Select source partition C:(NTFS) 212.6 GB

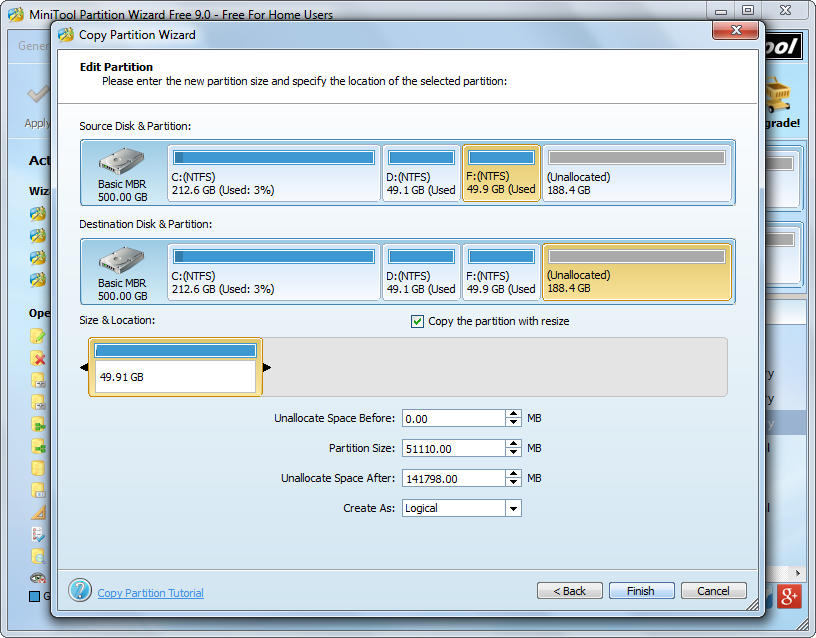click(x=274, y=173)
